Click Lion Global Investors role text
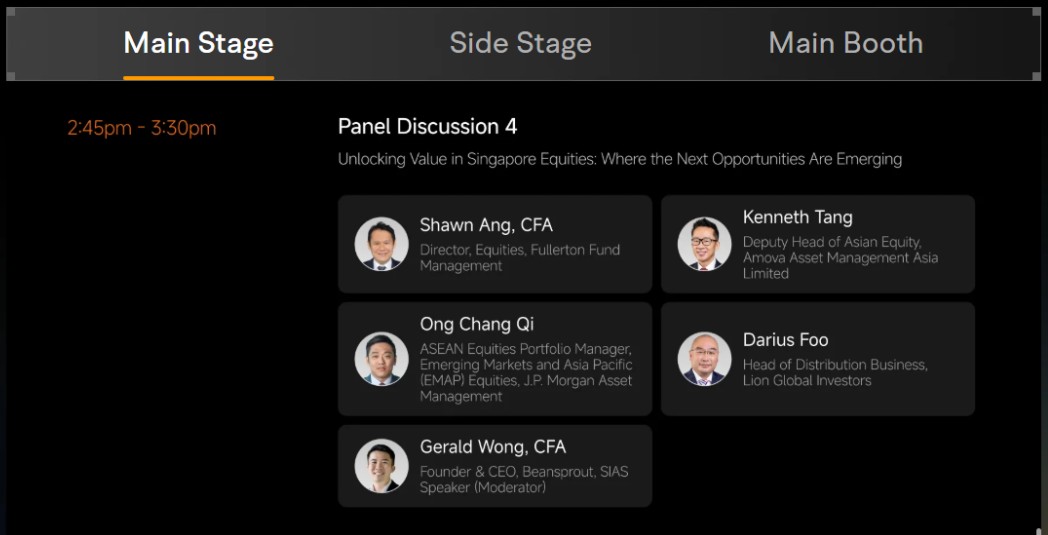1048x535 pixels. (835, 372)
